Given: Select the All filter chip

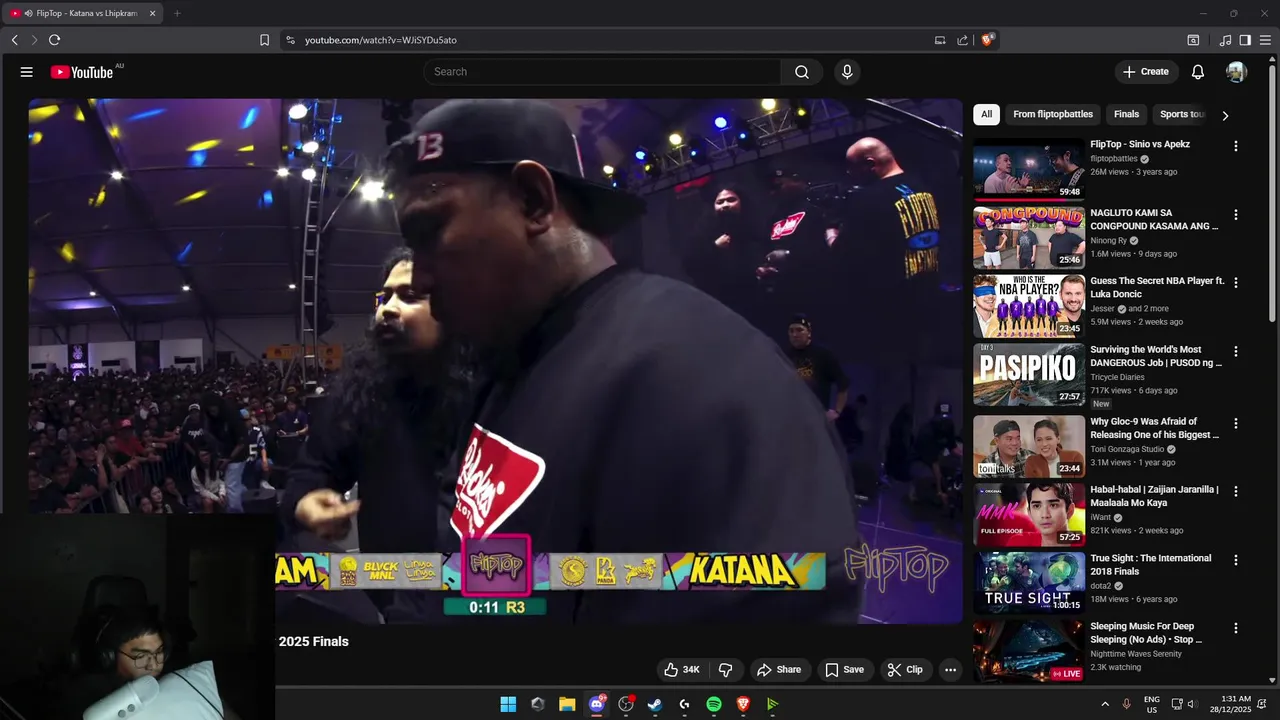Looking at the screenshot, I should pos(986,114).
